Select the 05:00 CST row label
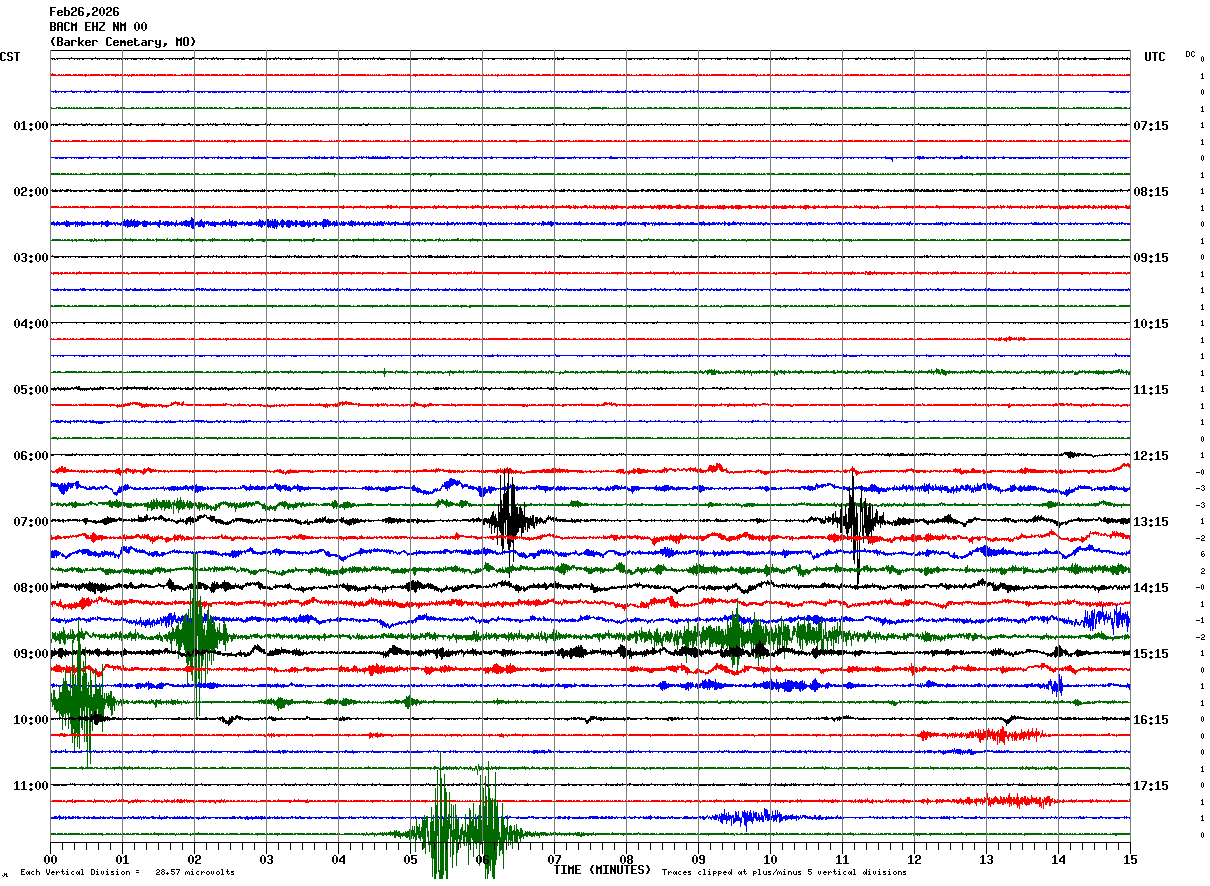Screen dimensions: 1210x886 [31, 390]
